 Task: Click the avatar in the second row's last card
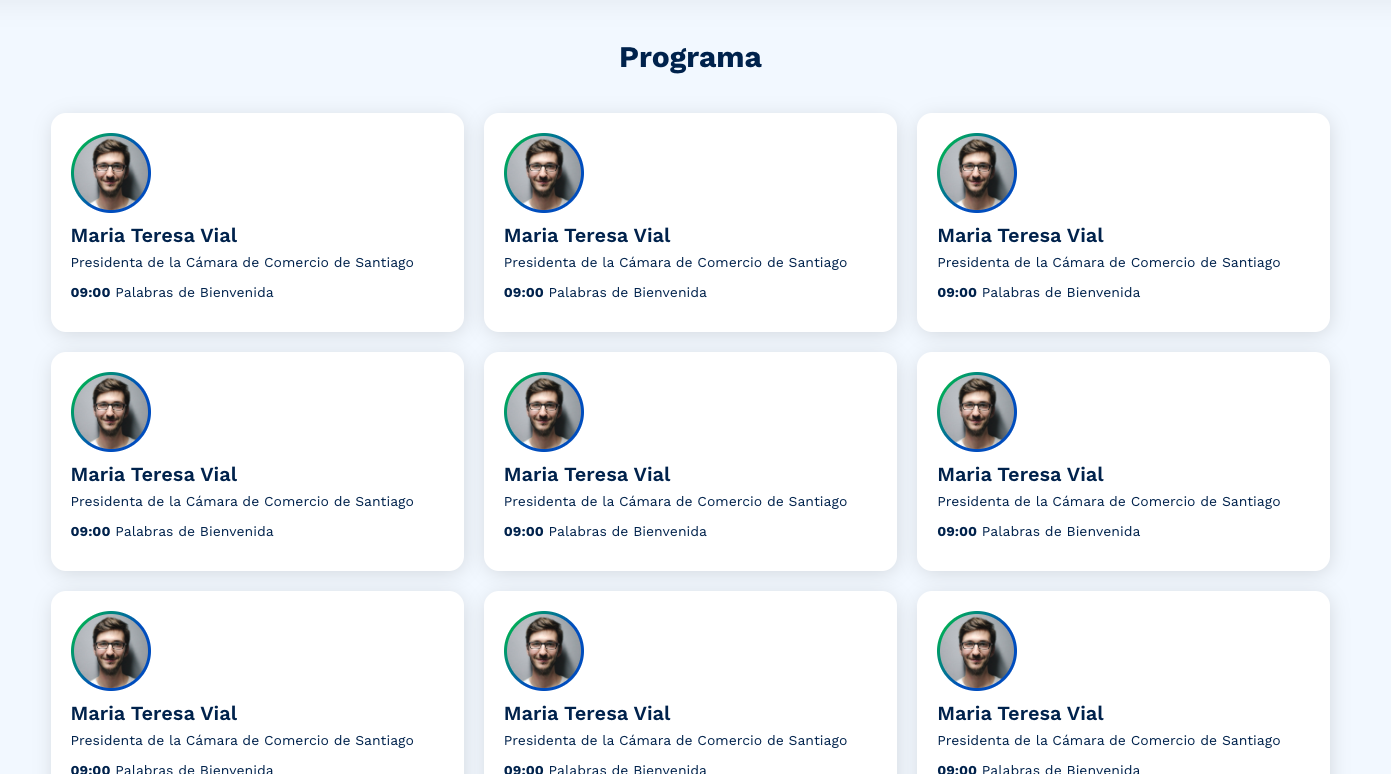977,412
